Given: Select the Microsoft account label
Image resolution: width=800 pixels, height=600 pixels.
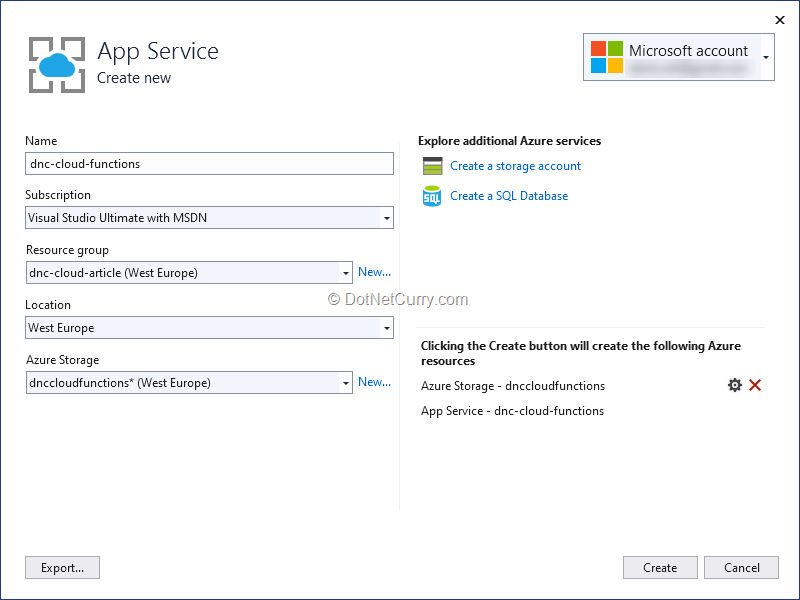Looking at the screenshot, I should click(688, 51).
